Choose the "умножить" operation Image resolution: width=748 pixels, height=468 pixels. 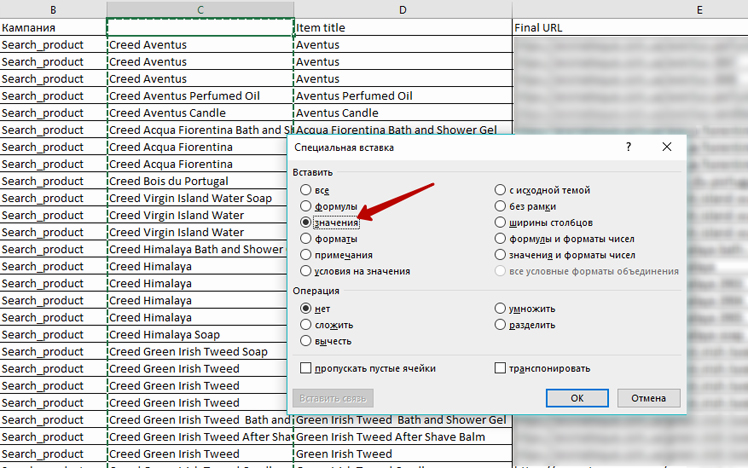[500, 309]
